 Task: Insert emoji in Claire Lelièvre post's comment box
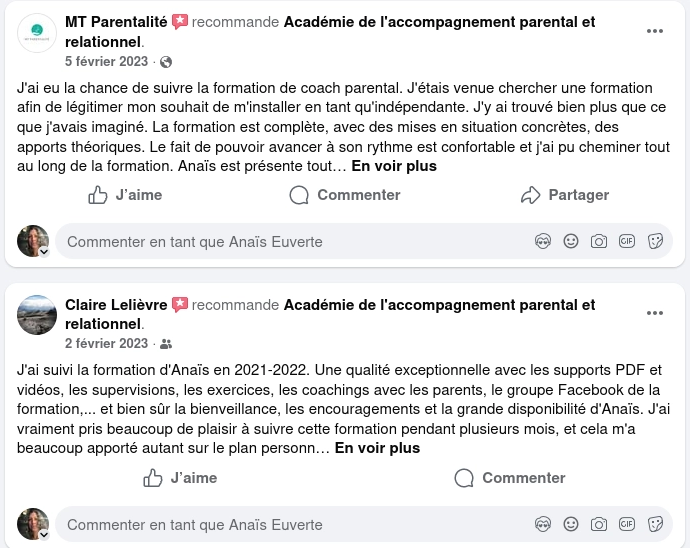point(571,524)
